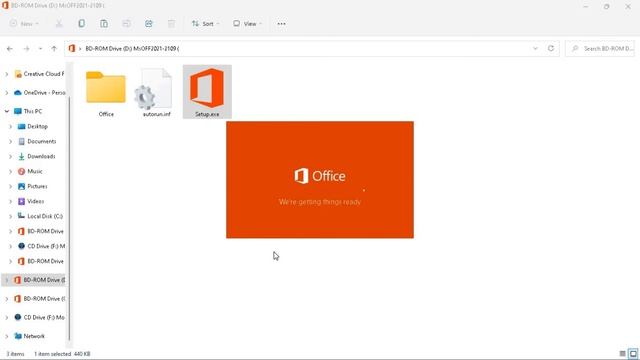The width and height of the screenshot is (640, 360).
Task: Open the See more ellipsis menu
Action: coord(281,24)
